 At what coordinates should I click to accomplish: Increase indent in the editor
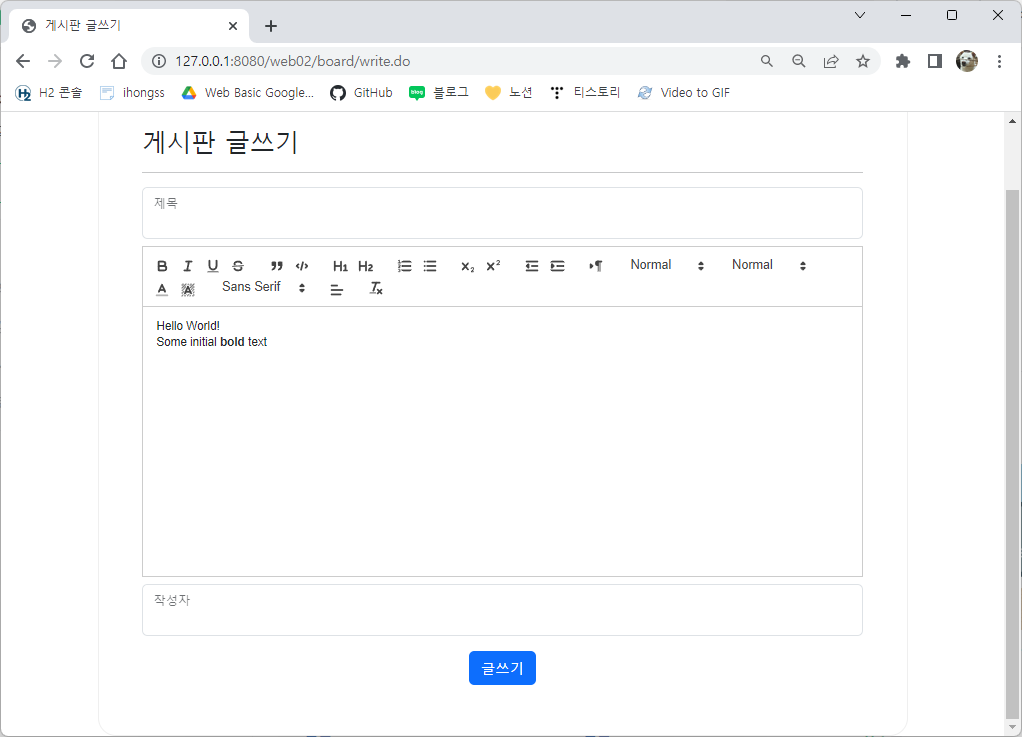click(x=557, y=266)
